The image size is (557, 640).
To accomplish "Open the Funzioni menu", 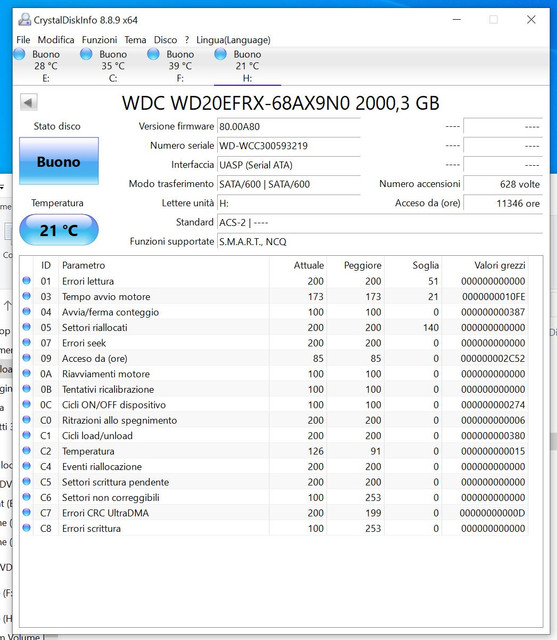I will coord(99,40).
